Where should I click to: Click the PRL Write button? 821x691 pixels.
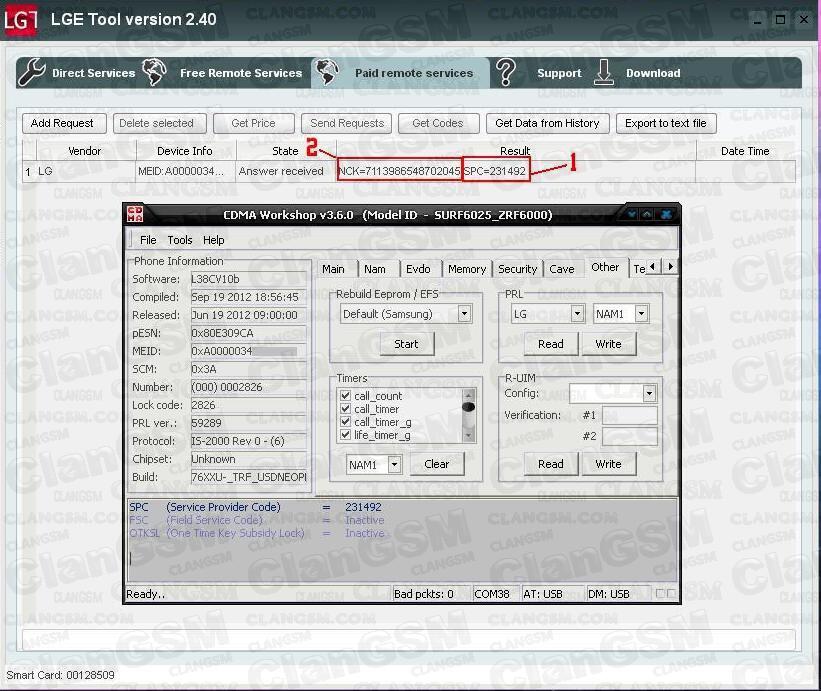coord(608,344)
